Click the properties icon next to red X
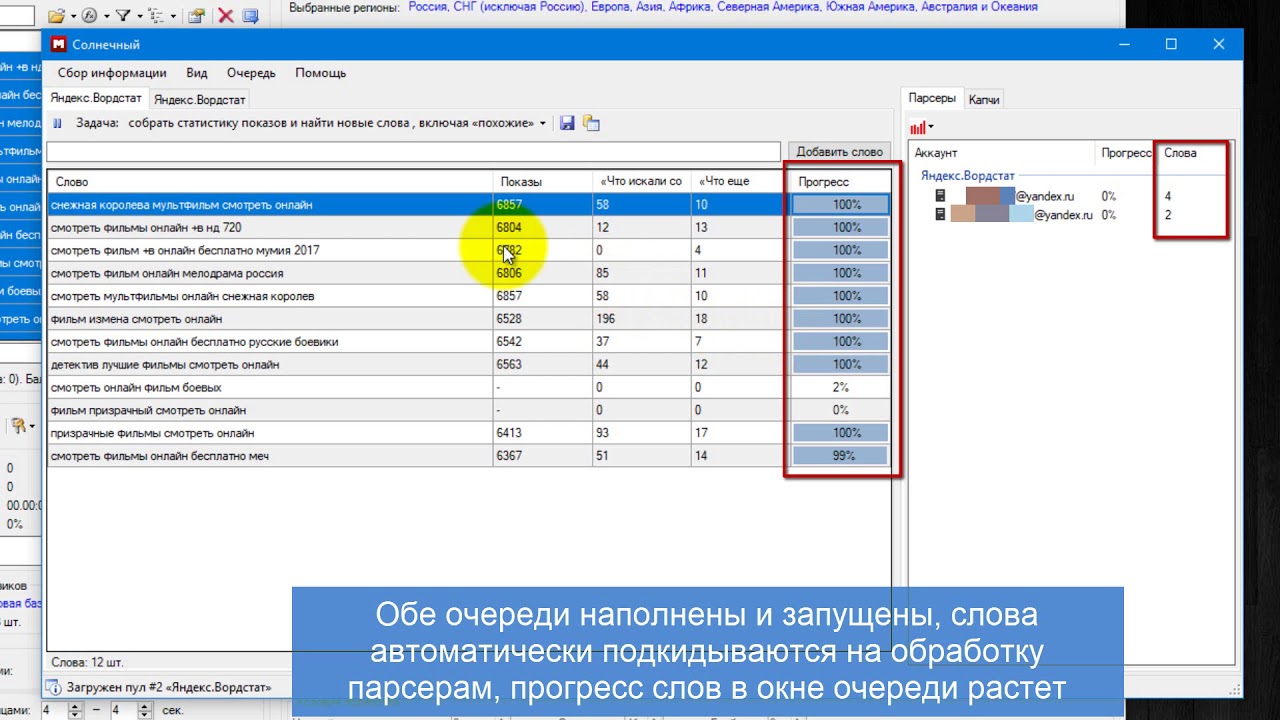The height and width of the screenshot is (720, 1280). pos(197,16)
